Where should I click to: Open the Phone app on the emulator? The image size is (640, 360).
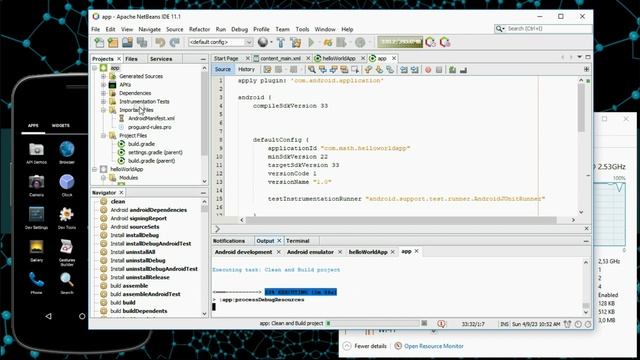click(x=36, y=282)
